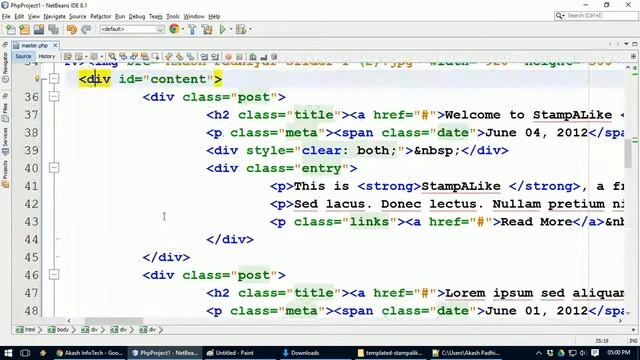
Task: Click the Last Edit editor icon
Action: (68, 57)
